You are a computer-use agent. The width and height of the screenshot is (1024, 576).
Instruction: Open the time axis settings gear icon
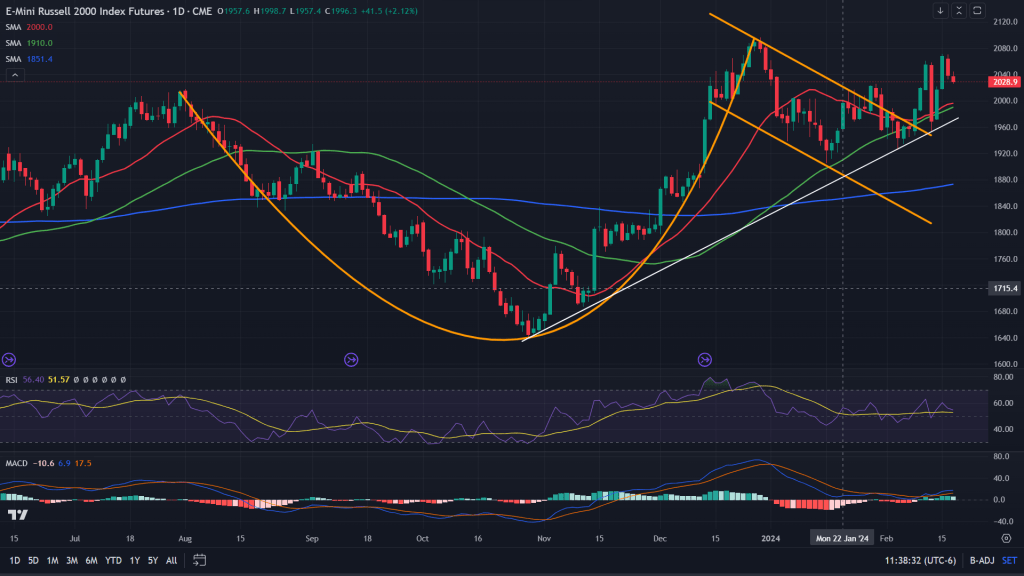[1003, 536]
